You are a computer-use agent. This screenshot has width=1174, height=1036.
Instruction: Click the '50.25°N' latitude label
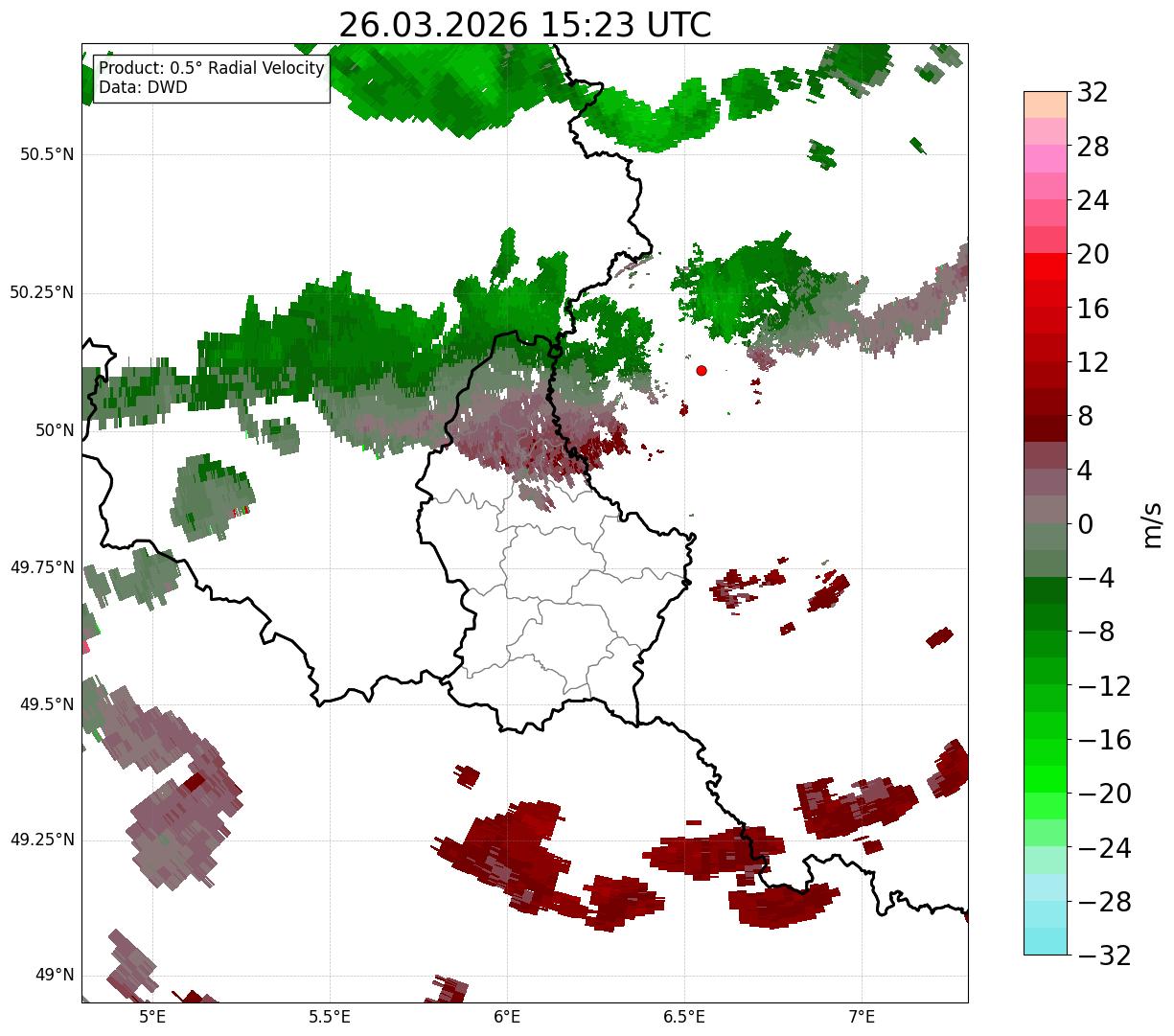click(42, 292)
